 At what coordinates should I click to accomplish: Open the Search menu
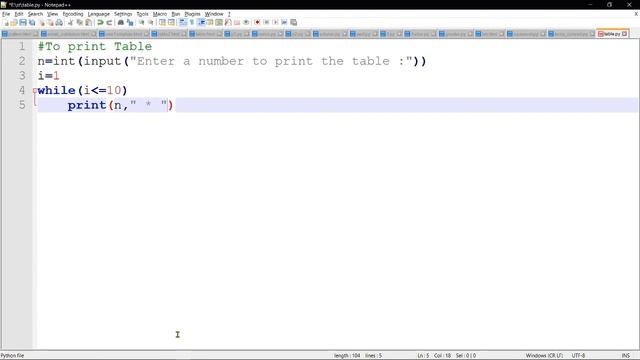[x=35, y=14]
